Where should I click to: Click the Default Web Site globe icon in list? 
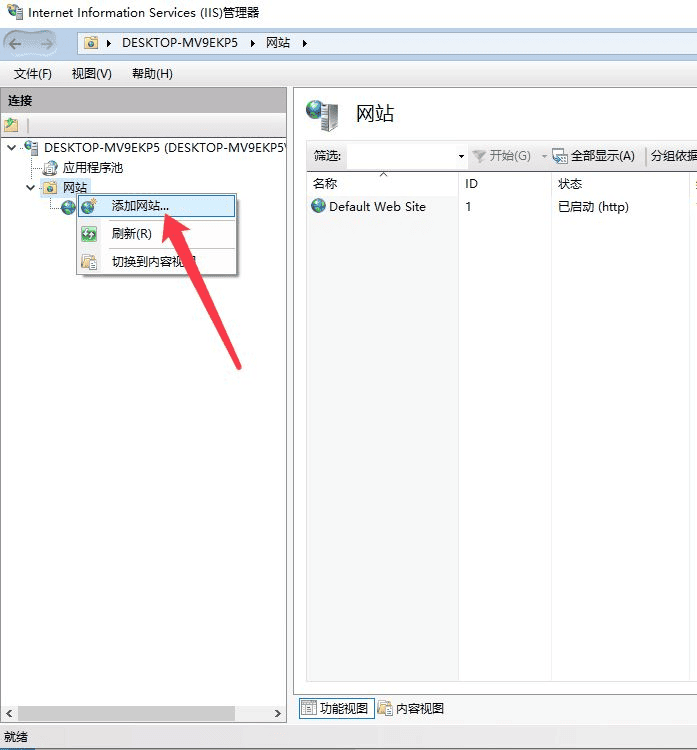318,206
